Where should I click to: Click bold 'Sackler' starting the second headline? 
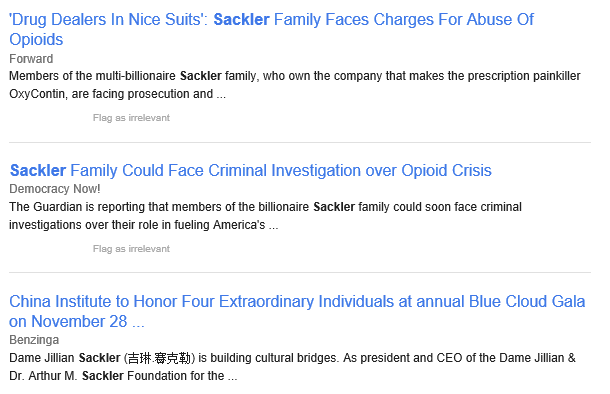point(38,170)
